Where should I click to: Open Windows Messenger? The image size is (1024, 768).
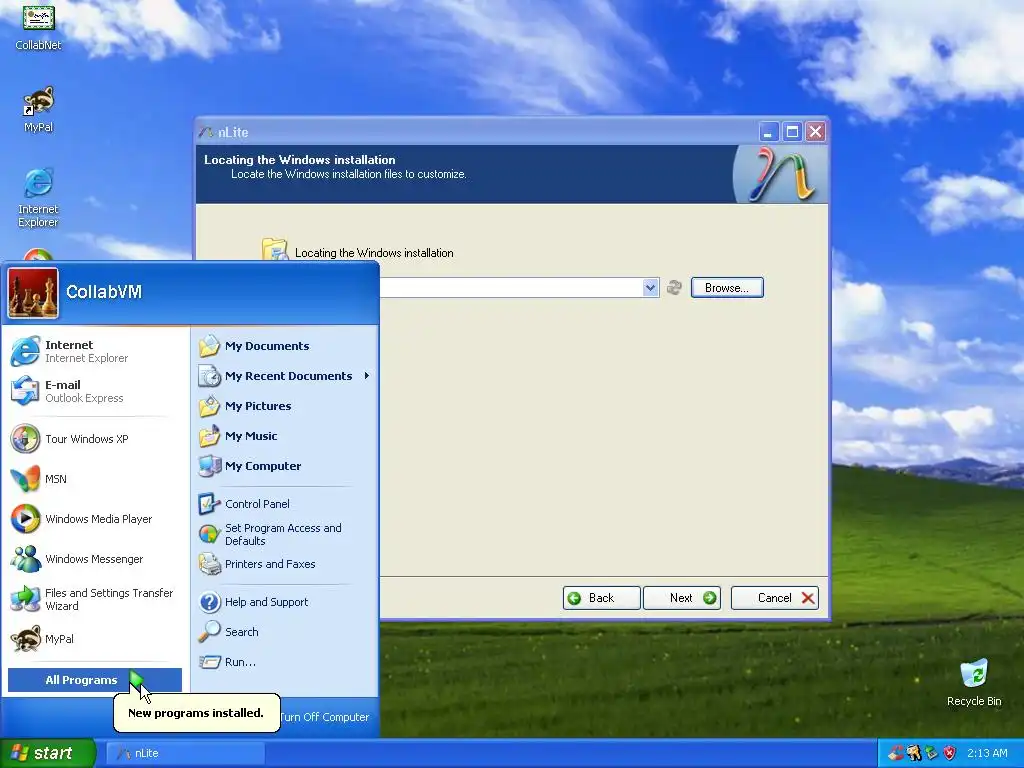point(95,559)
